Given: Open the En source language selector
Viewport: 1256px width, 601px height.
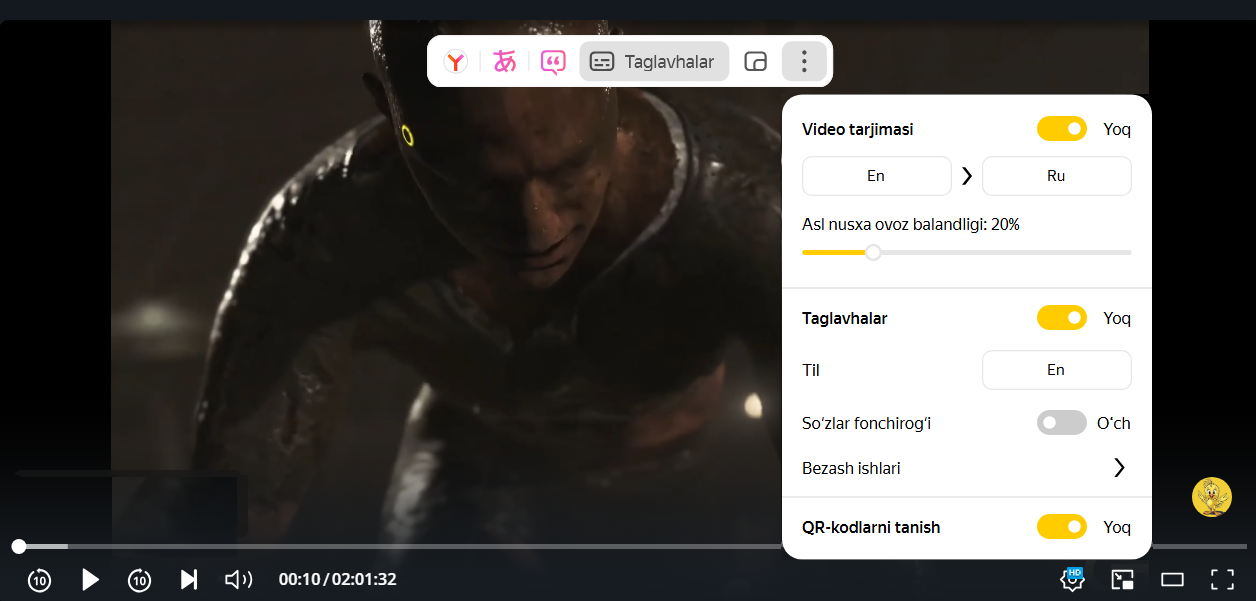Looking at the screenshot, I should coord(877,176).
